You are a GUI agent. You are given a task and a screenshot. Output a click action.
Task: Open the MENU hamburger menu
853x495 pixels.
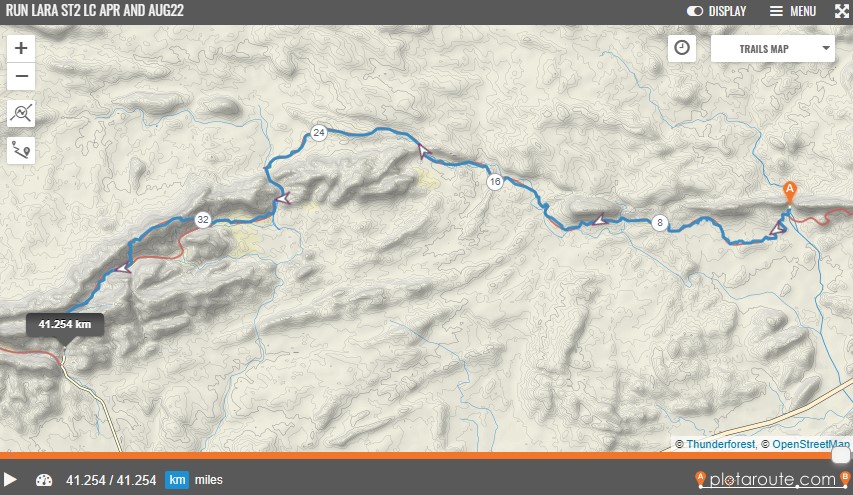(x=793, y=11)
